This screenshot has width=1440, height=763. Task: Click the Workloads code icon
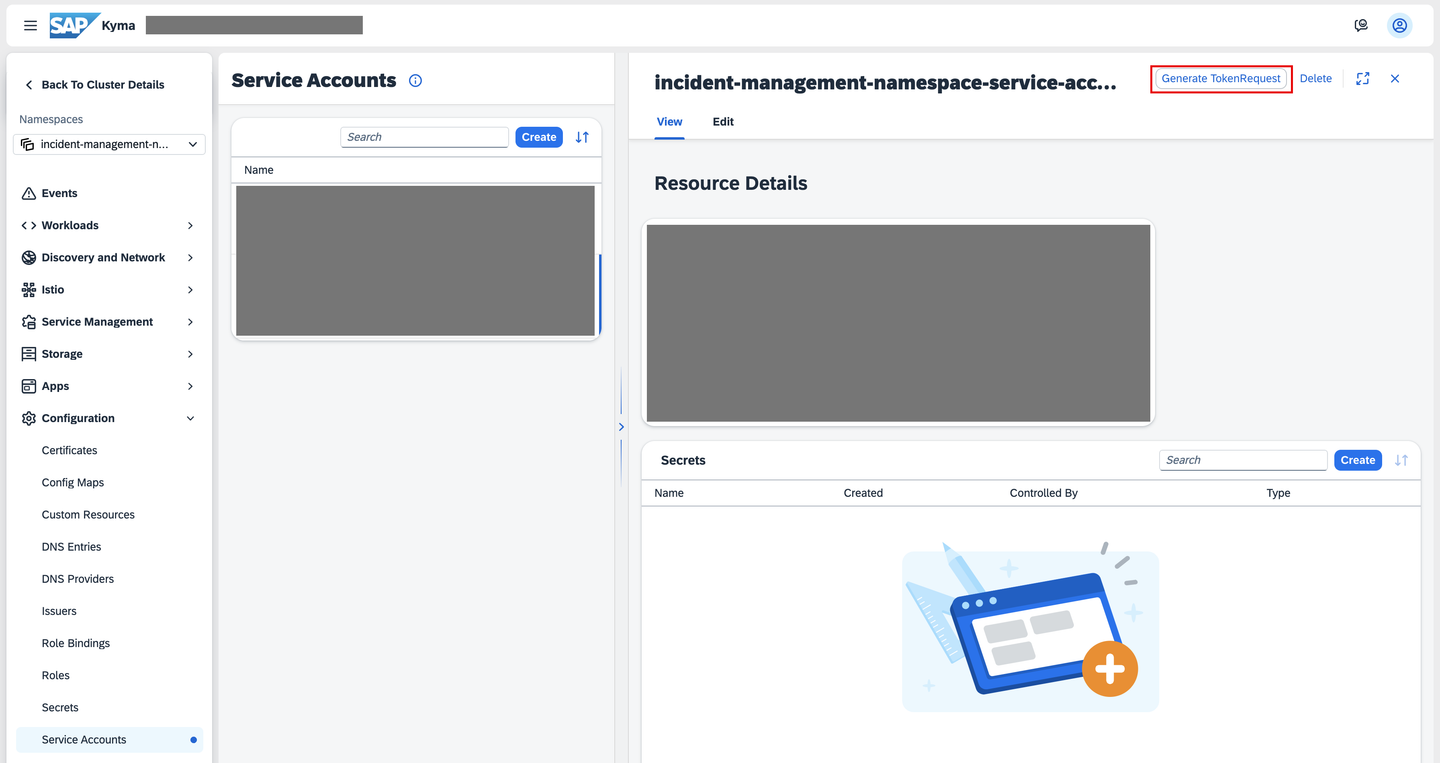29,225
